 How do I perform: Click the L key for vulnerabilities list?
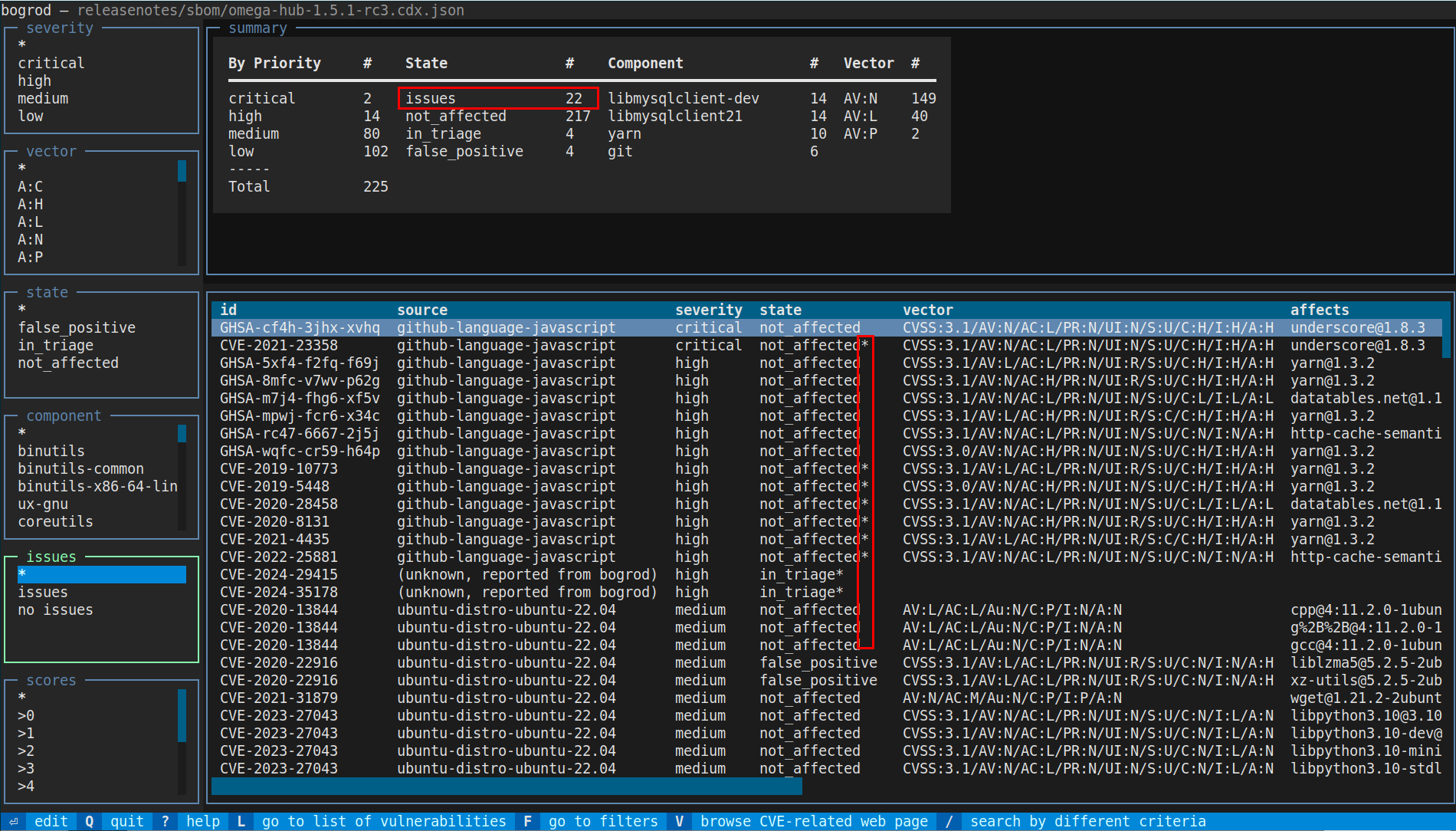pos(241,821)
